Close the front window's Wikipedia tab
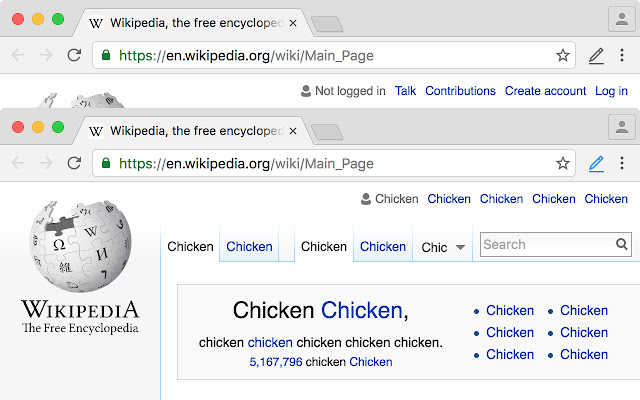This screenshot has height=400, width=640. (293, 130)
